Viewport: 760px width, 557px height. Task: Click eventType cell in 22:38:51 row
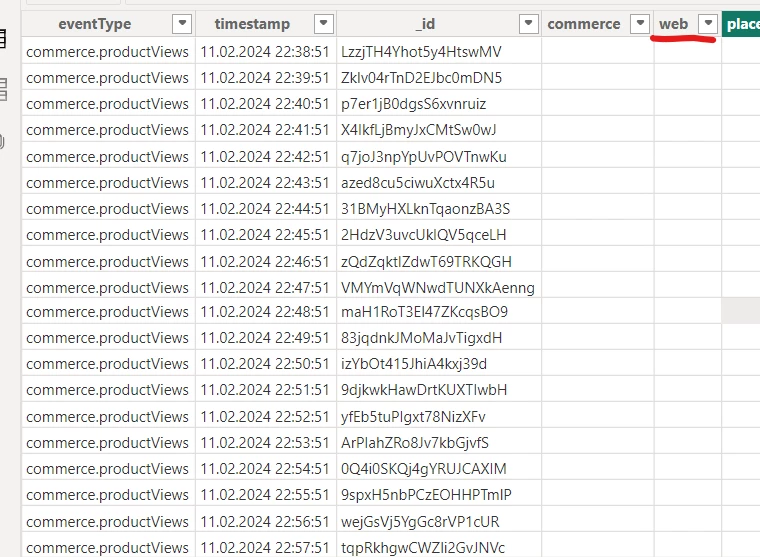(x=108, y=52)
